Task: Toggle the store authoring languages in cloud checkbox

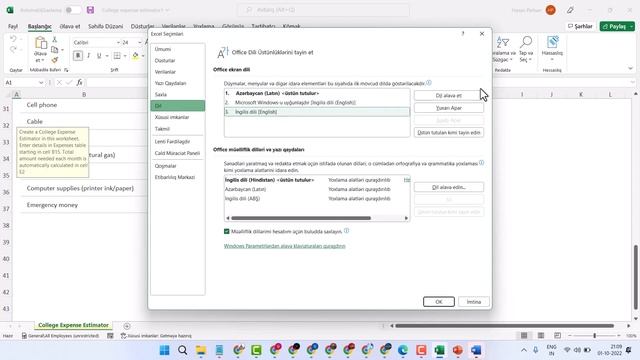Action: (227, 231)
